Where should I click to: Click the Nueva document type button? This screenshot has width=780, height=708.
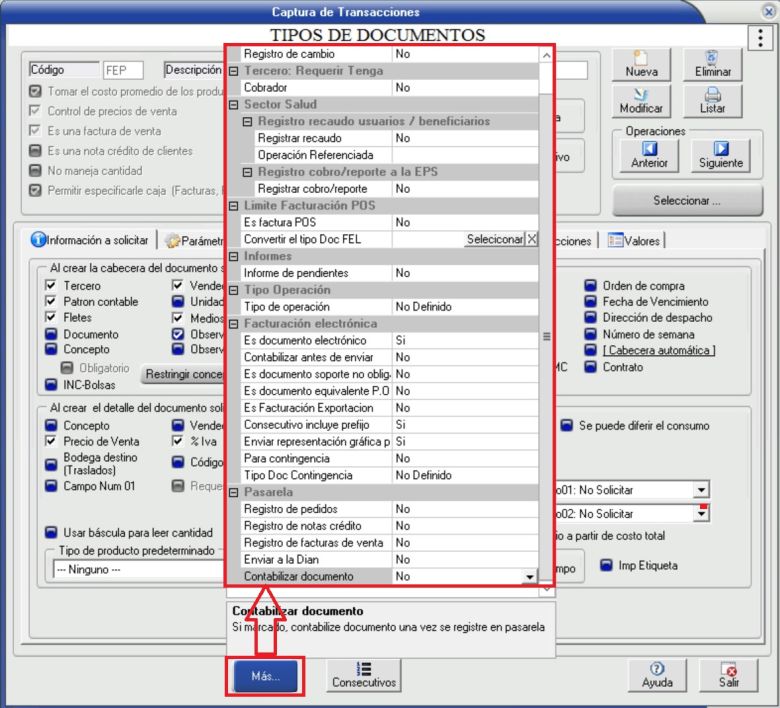pos(641,65)
